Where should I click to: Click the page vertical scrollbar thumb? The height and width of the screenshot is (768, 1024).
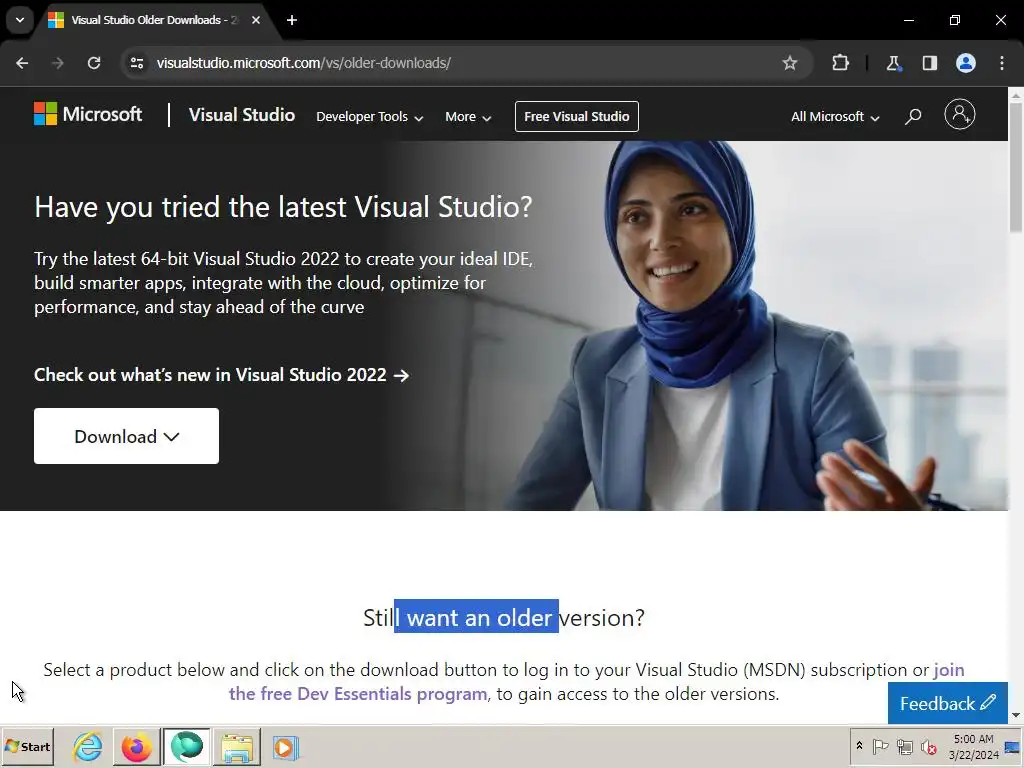point(1016,167)
